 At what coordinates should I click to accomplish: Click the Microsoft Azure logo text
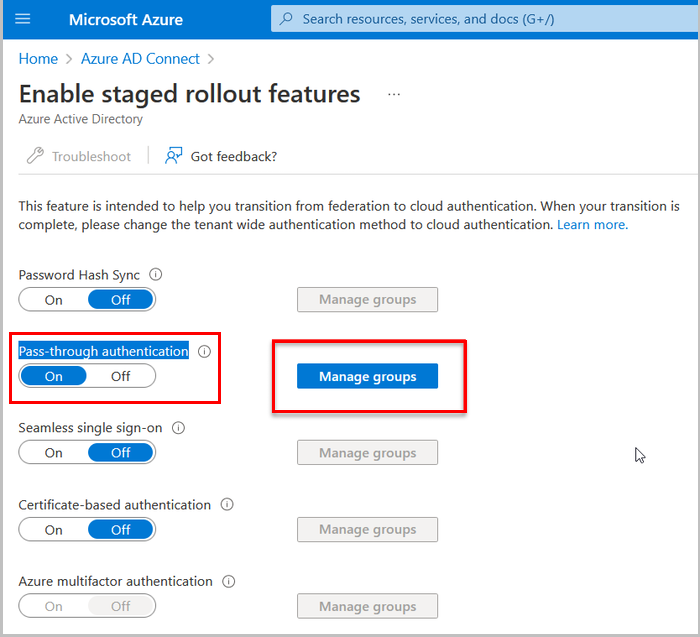point(126,19)
